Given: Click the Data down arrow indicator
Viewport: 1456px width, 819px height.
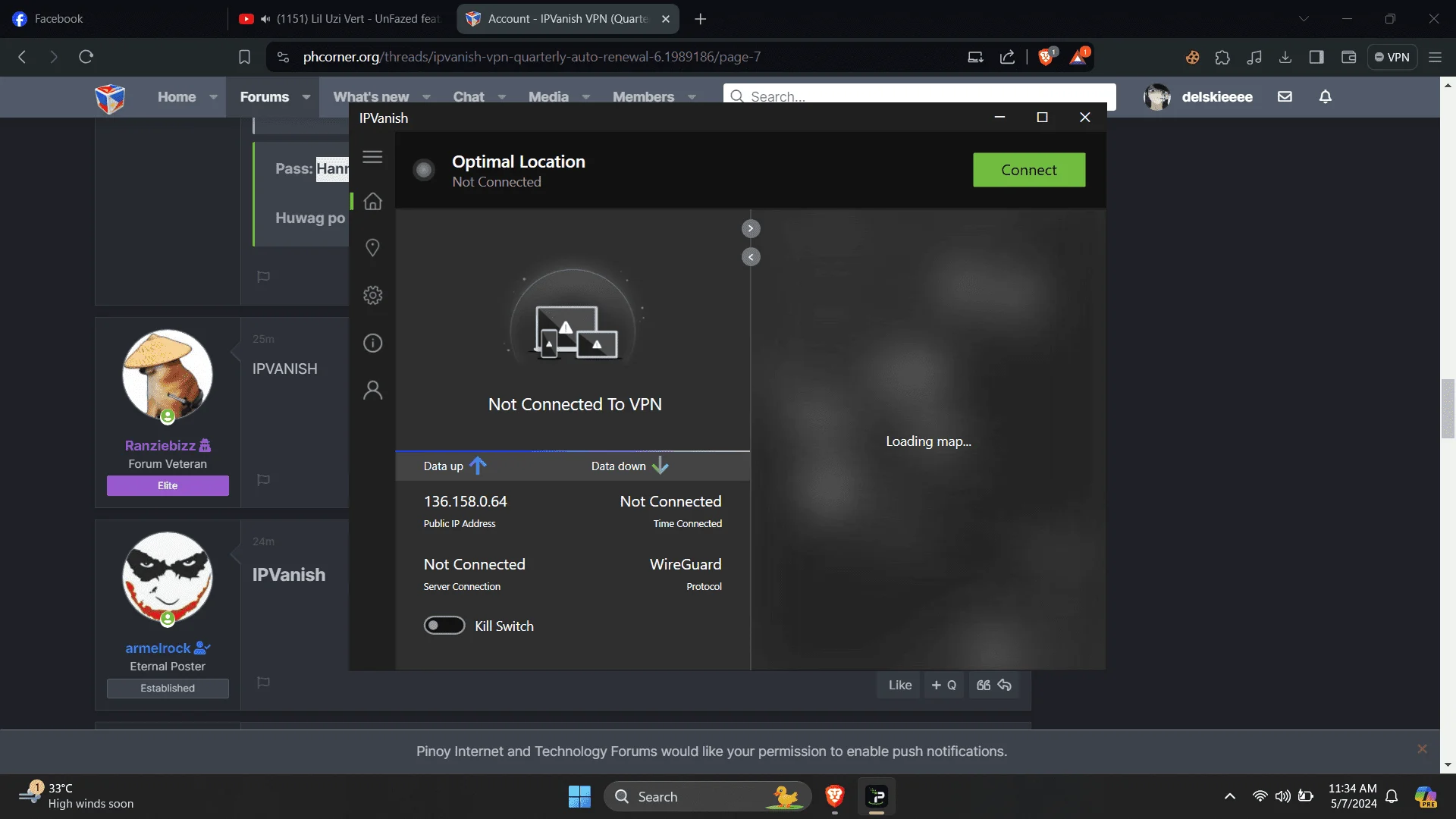Looking at the screenshot, I should 660,466.
